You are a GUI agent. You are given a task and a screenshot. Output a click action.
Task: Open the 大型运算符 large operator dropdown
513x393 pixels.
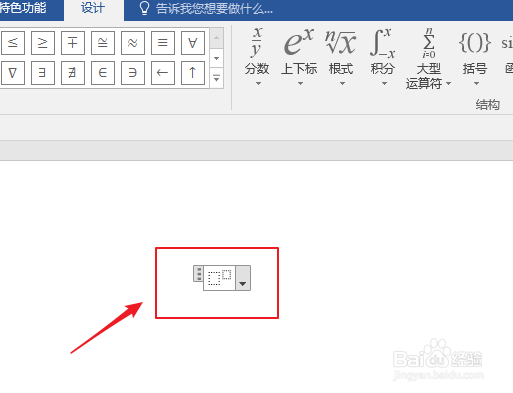click(429, 59)
